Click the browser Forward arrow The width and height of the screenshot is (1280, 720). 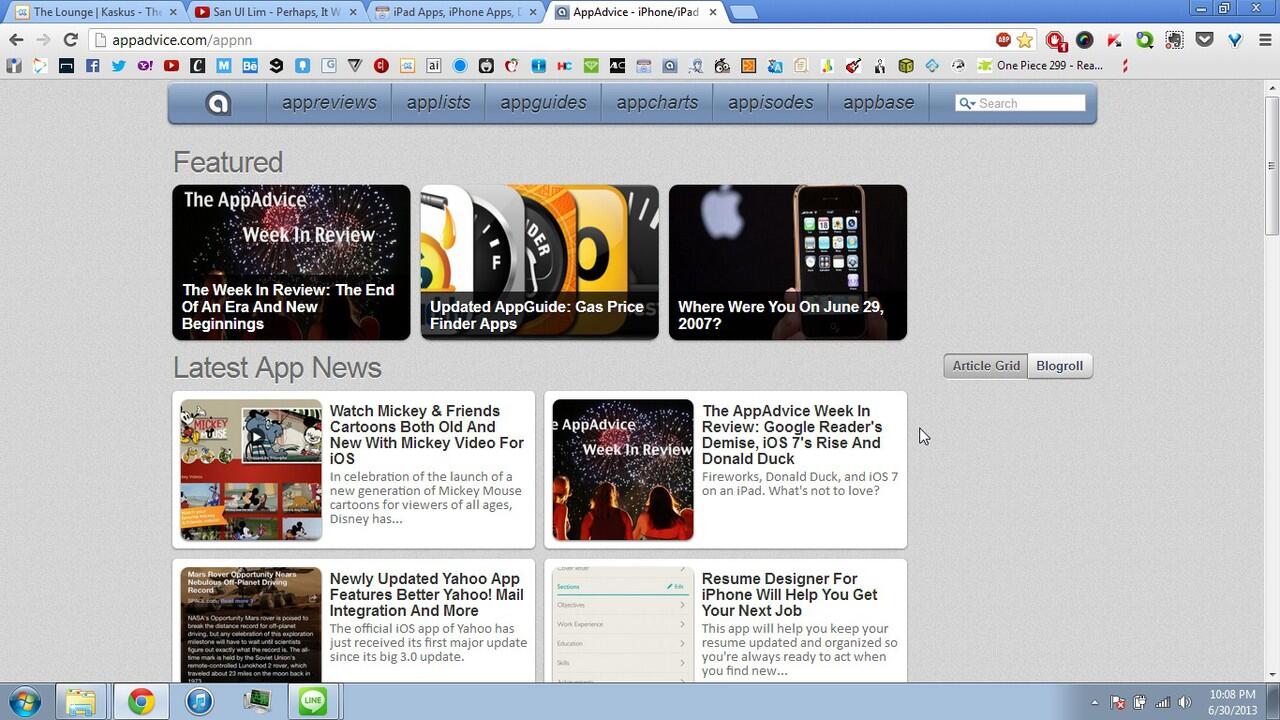click(43, 40)
